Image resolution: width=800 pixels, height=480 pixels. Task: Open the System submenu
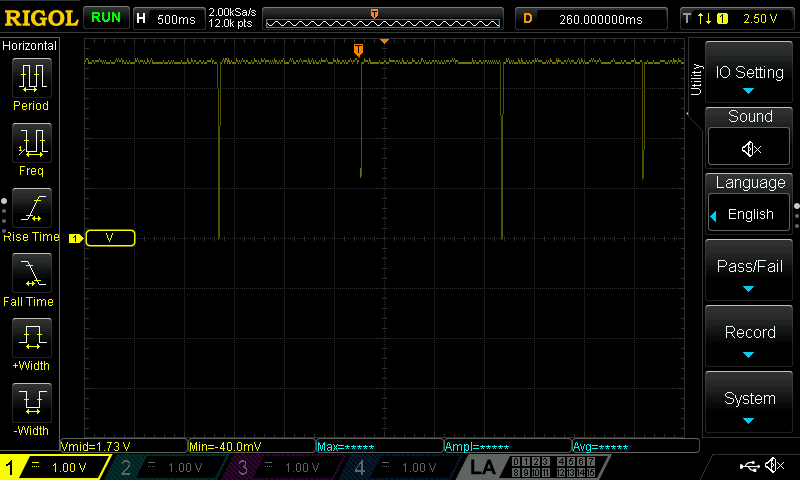click(748, 402)
